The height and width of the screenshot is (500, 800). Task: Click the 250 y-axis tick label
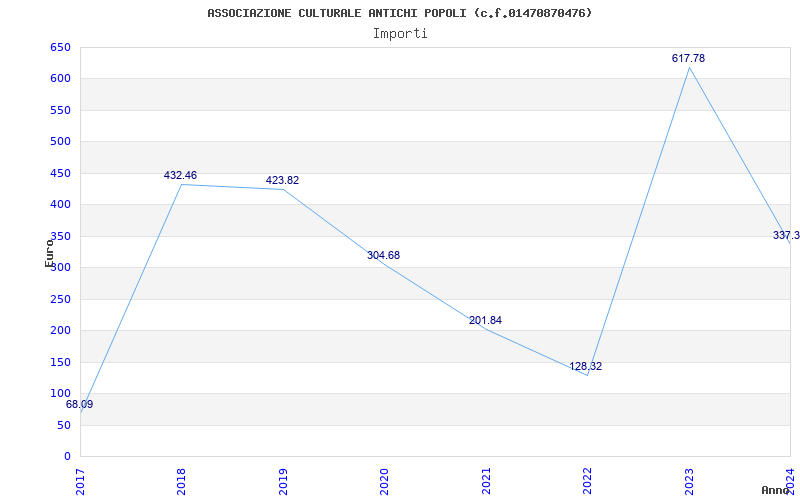(60, 299)
